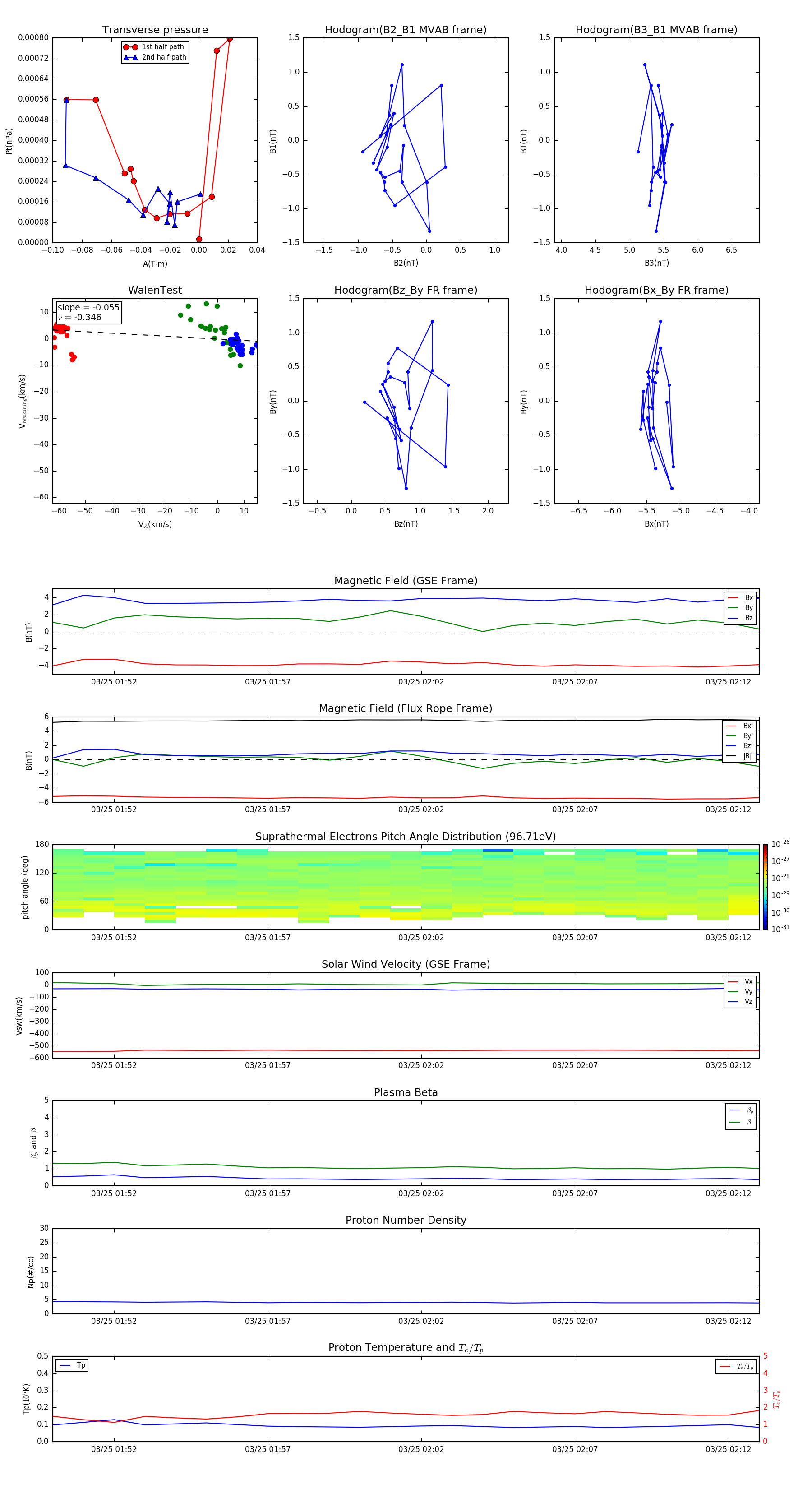Click the "Vsw(km/s)" y-axis label
This screenshot has height=1489, width=812.
click(x=19, y=1016)
